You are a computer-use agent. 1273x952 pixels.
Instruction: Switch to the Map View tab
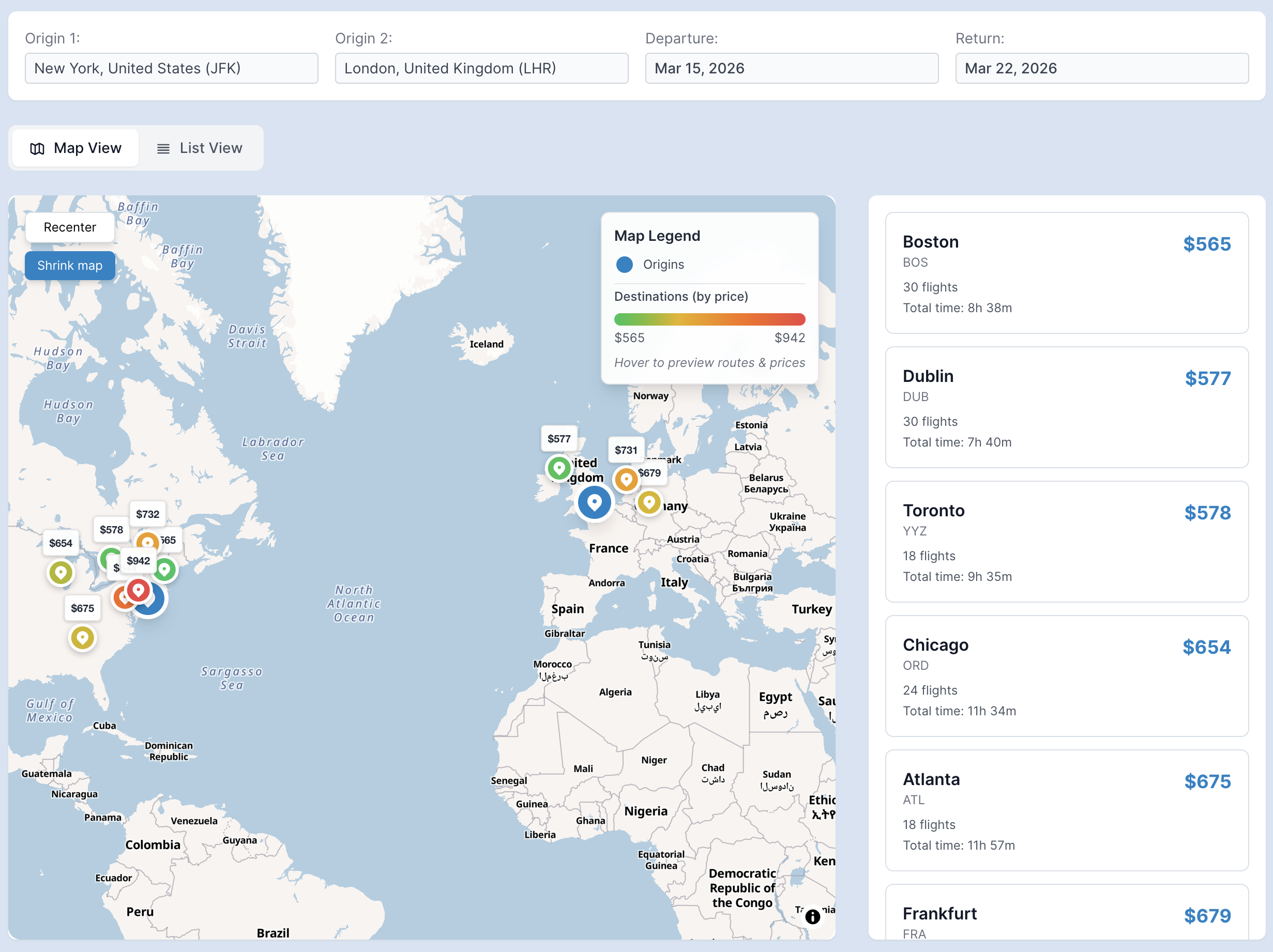pyautogui.click(x=75, y=148)
